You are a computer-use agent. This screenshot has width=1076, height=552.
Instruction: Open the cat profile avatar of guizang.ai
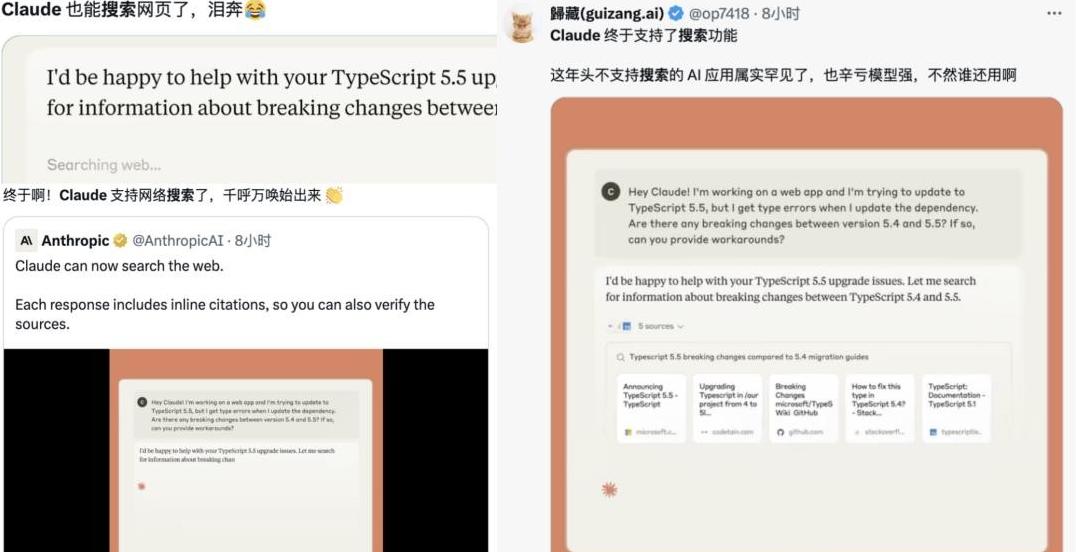pyautogui.click(x=521, y=25)
